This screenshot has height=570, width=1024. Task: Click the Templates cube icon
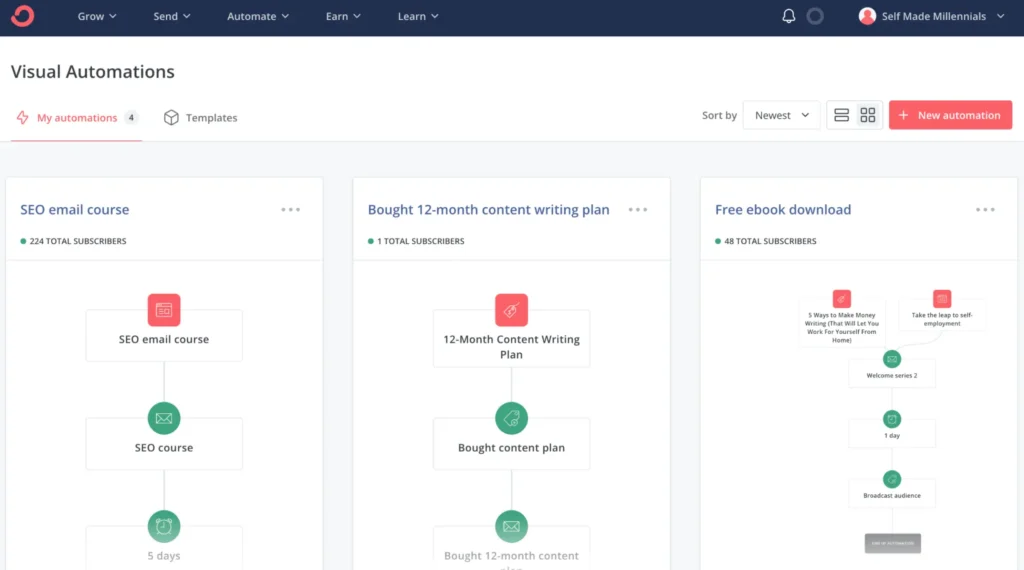pyautogui.click(x=171, y=118)
